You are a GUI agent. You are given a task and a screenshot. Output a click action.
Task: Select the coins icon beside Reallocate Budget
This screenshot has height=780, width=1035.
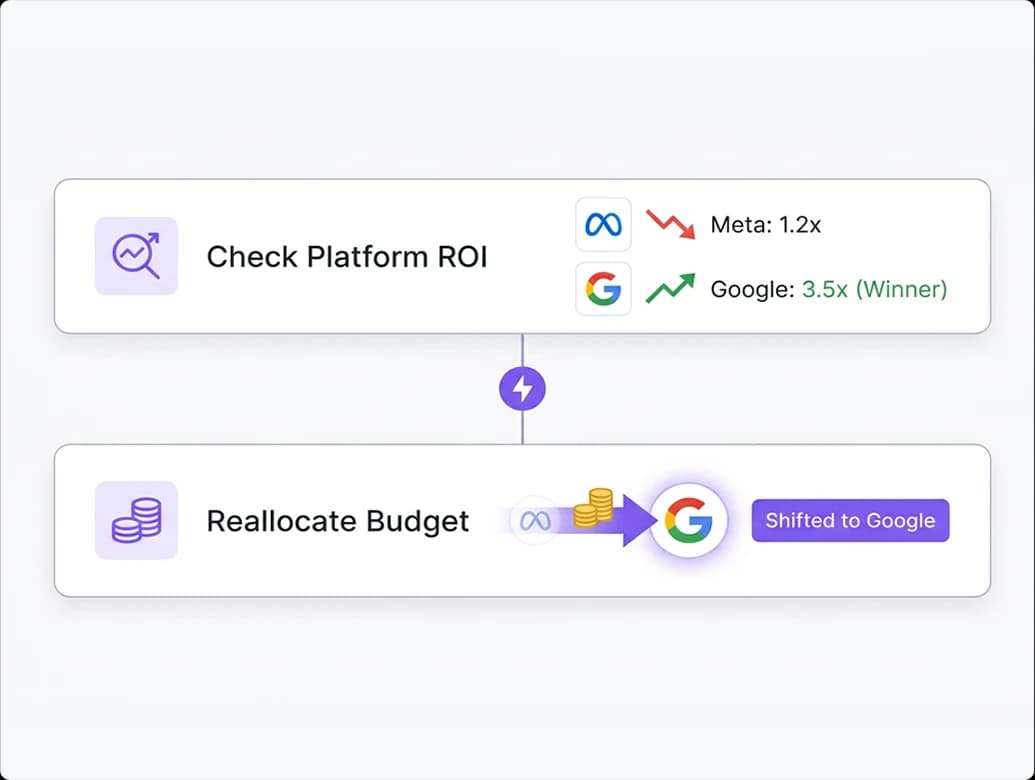click(x=136, y=520)
